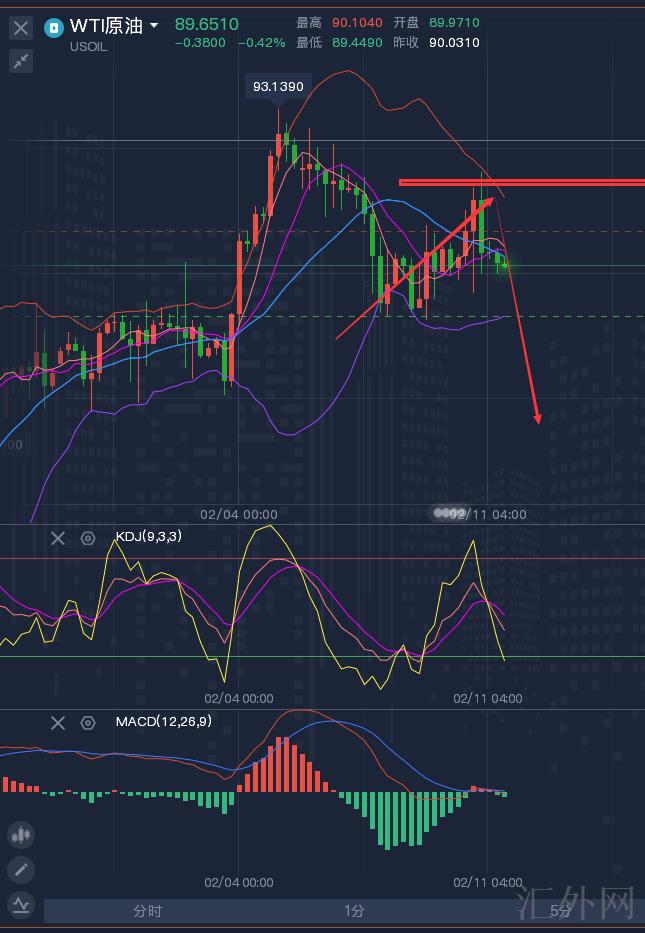
Task: Select the red horizontal resistance line
Action: (x=520, y=183)
